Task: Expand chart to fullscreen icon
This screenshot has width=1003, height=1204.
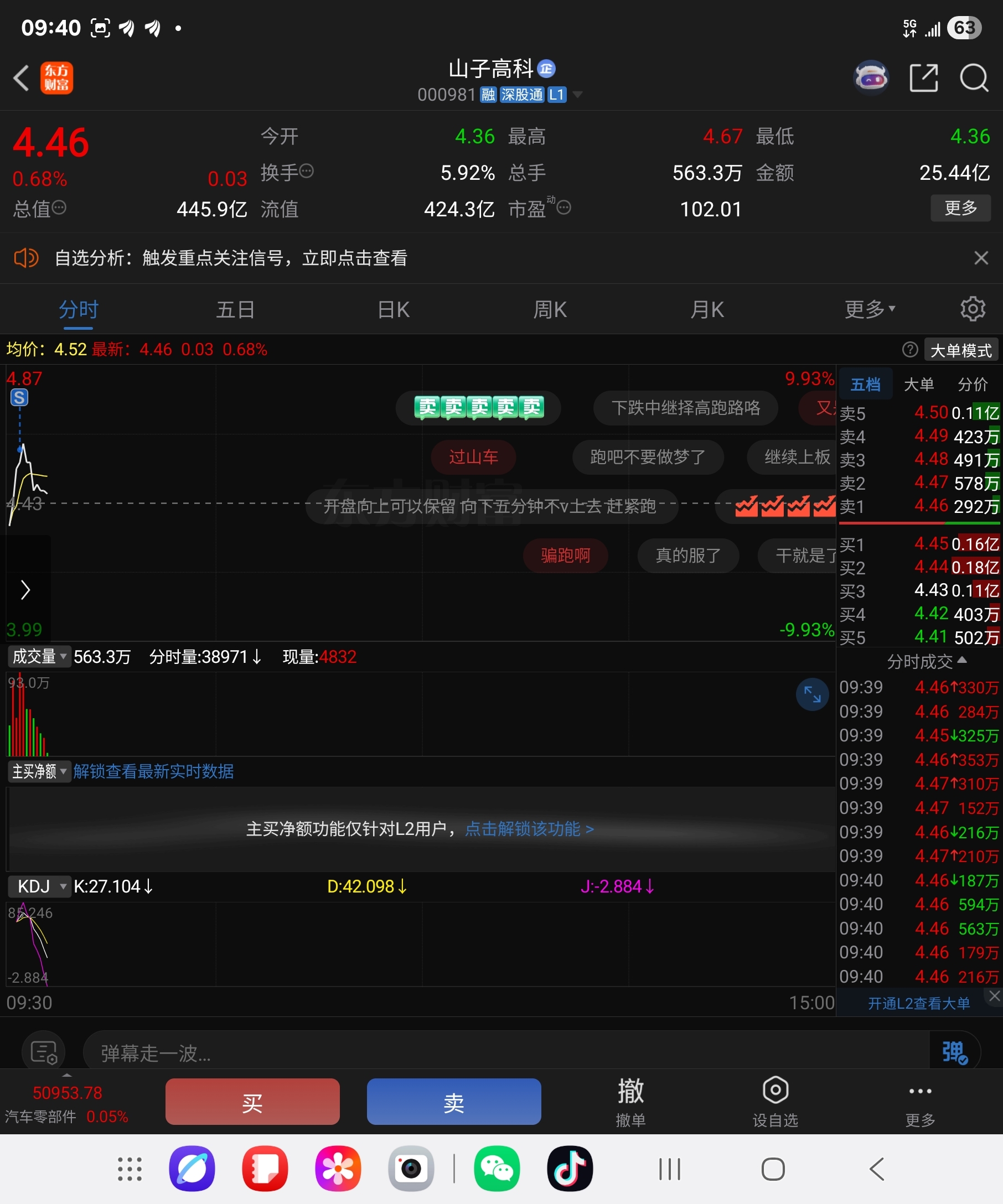Action: tap(812, 694)
